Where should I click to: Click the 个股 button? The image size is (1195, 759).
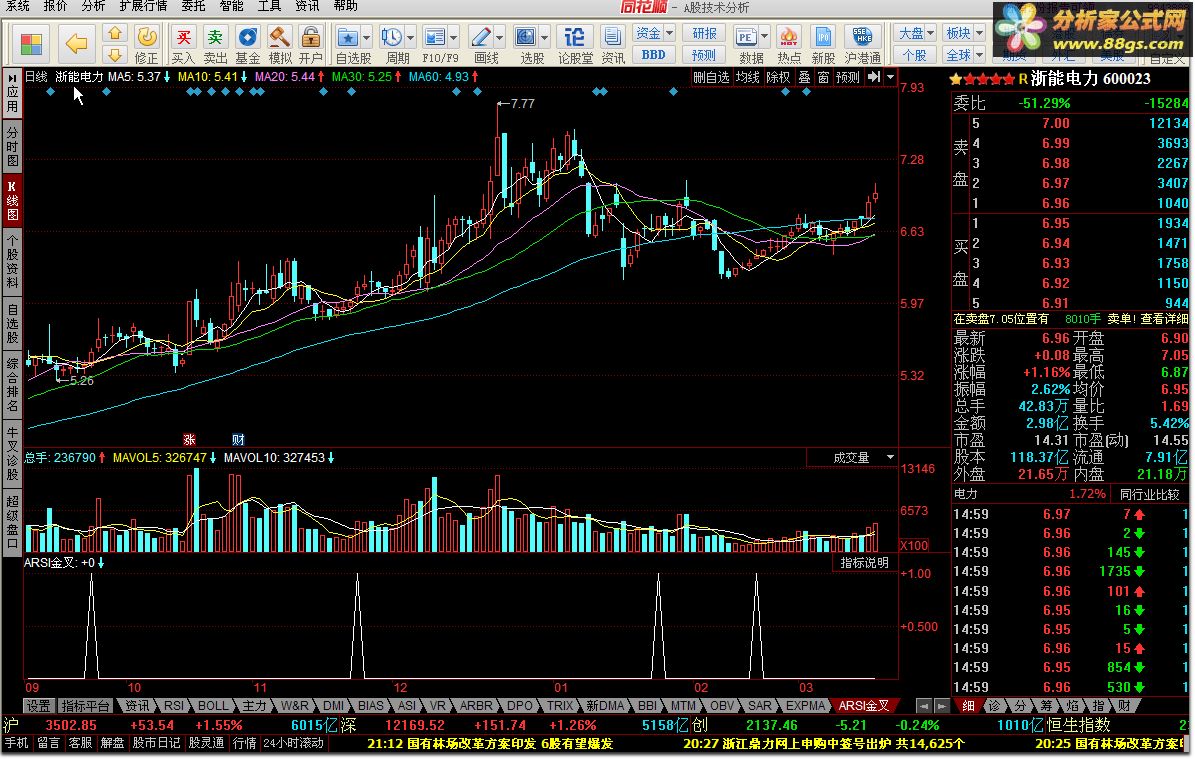pos(914,55)
